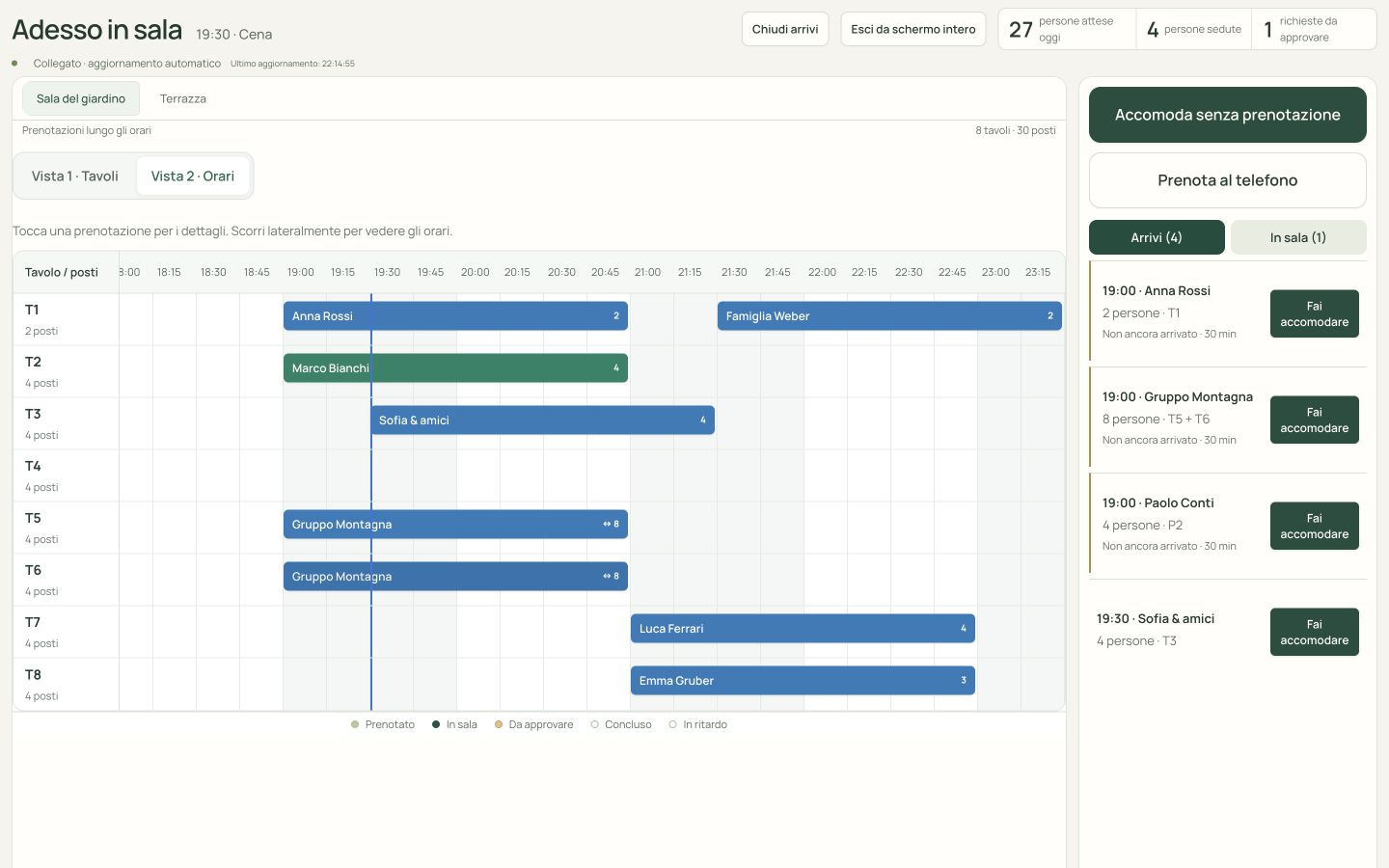Click the T8 table row label
The image size is (1389, 868).
click(66, 684)
